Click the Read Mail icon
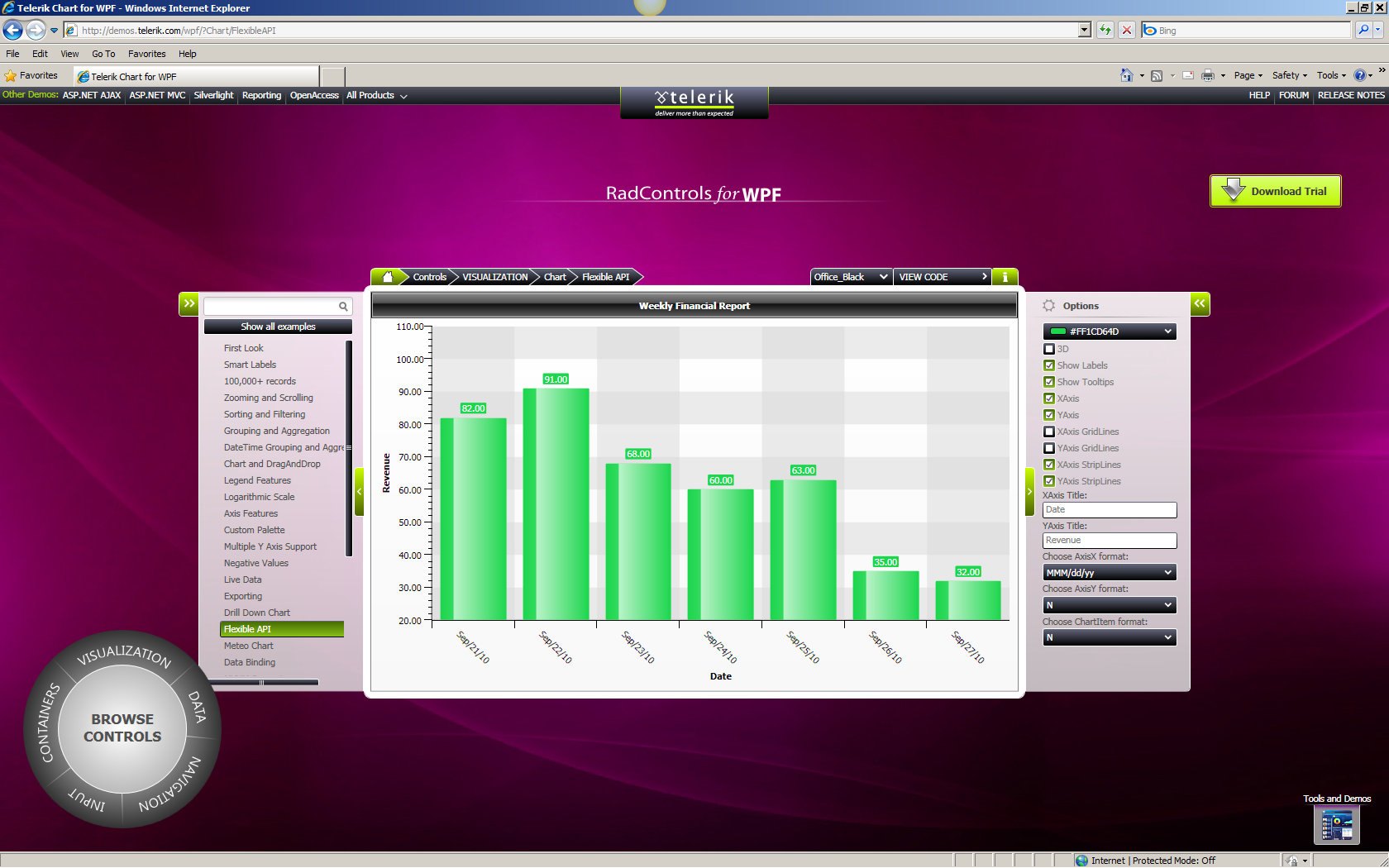 (1188, 75)
